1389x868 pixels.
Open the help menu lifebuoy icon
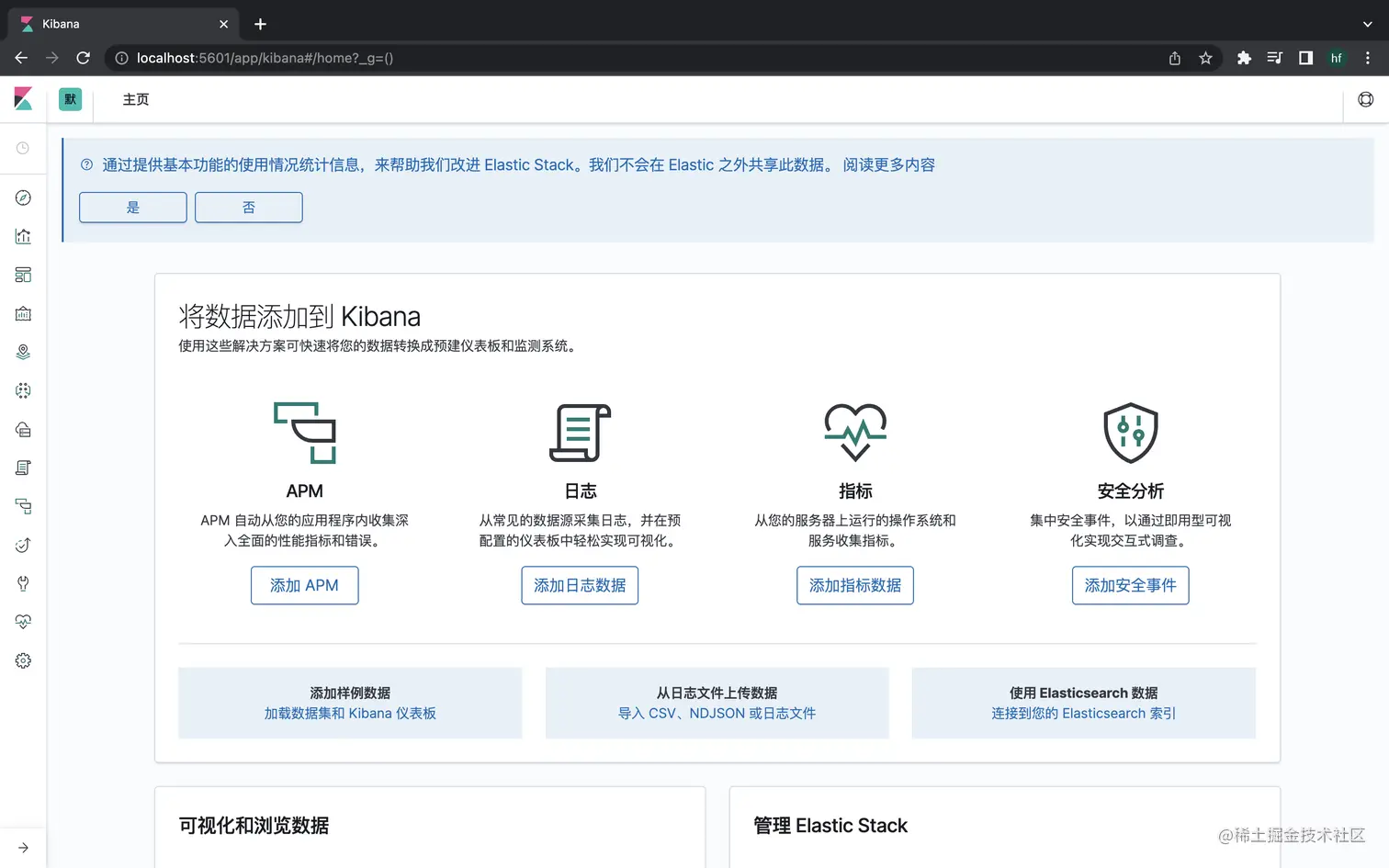coord(1366,99)
